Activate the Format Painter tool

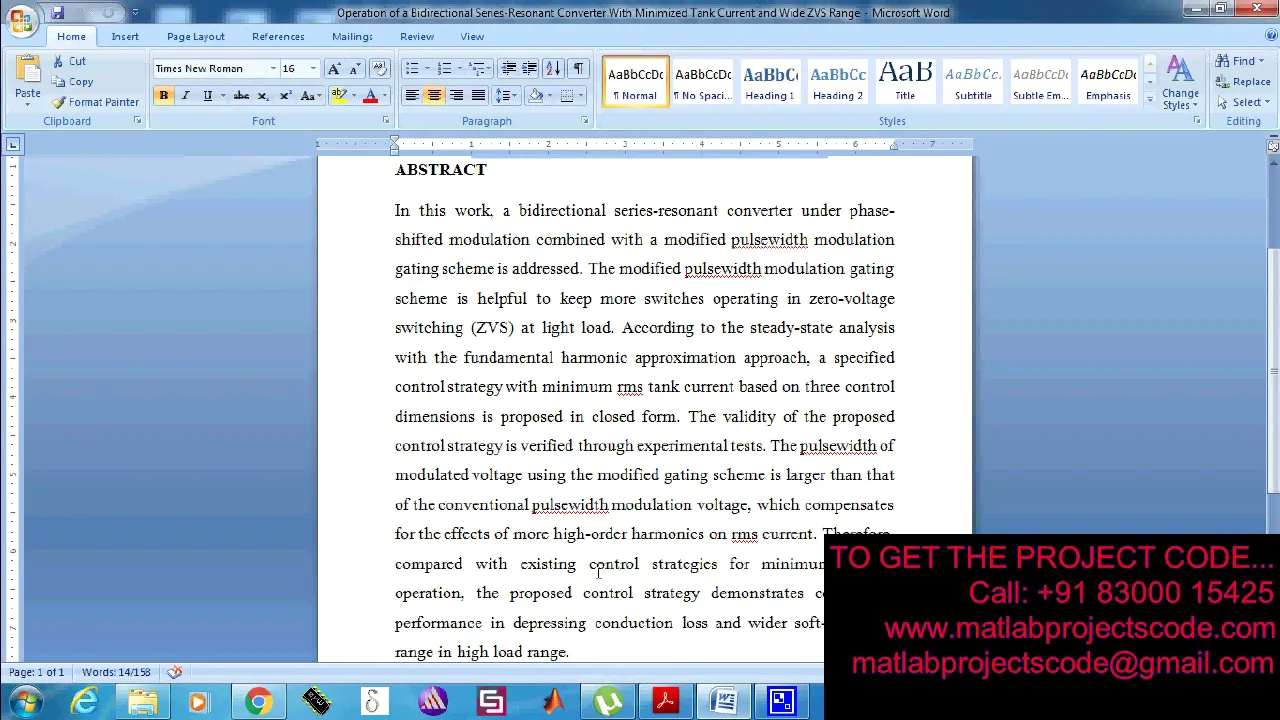pos(96,102)
